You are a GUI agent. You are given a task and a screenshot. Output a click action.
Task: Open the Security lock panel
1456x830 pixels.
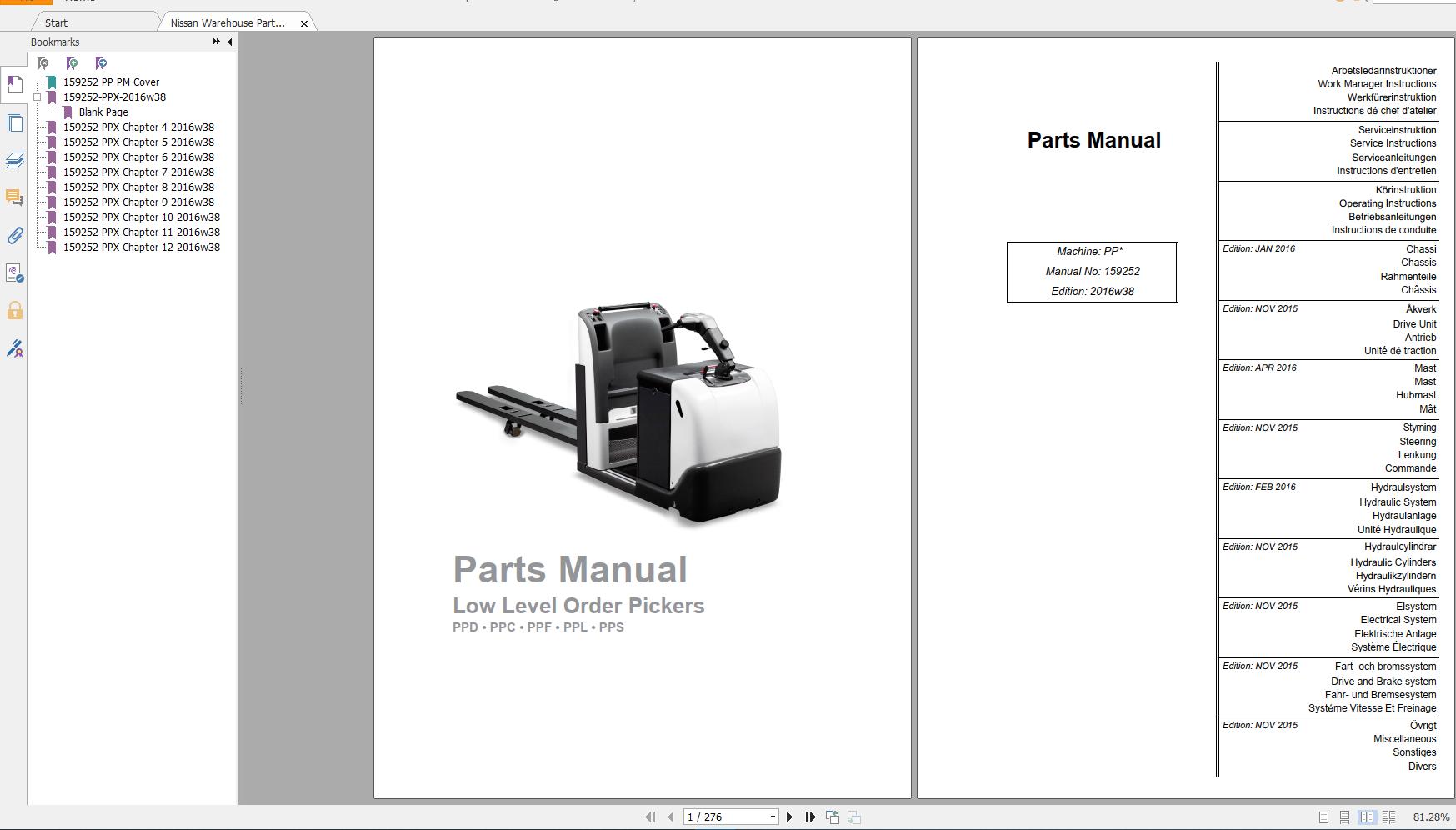click(x=14, y=311)
